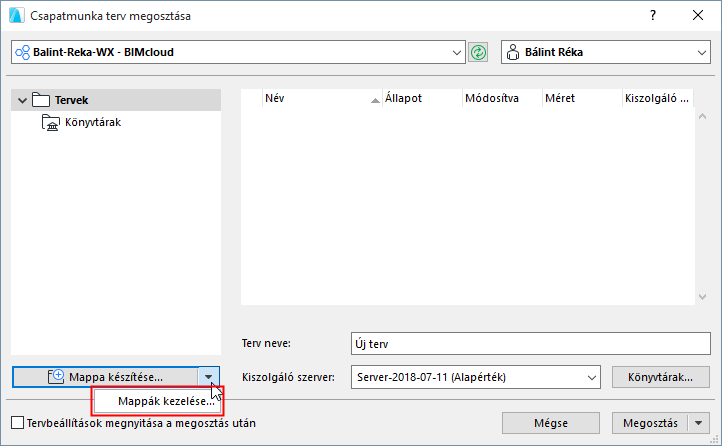Click the Tervek folder icon
The image size is (722, 446).
point(41,100)
